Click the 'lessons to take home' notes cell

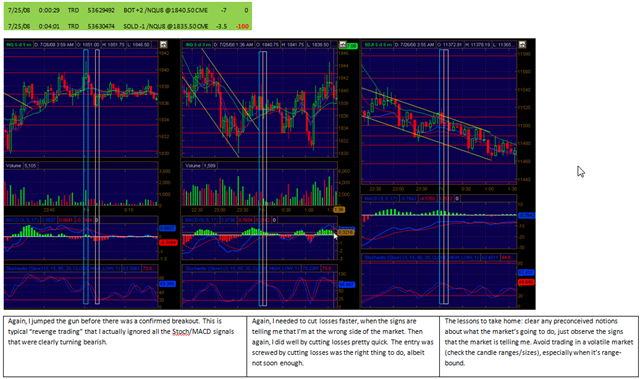coord(539,346)
